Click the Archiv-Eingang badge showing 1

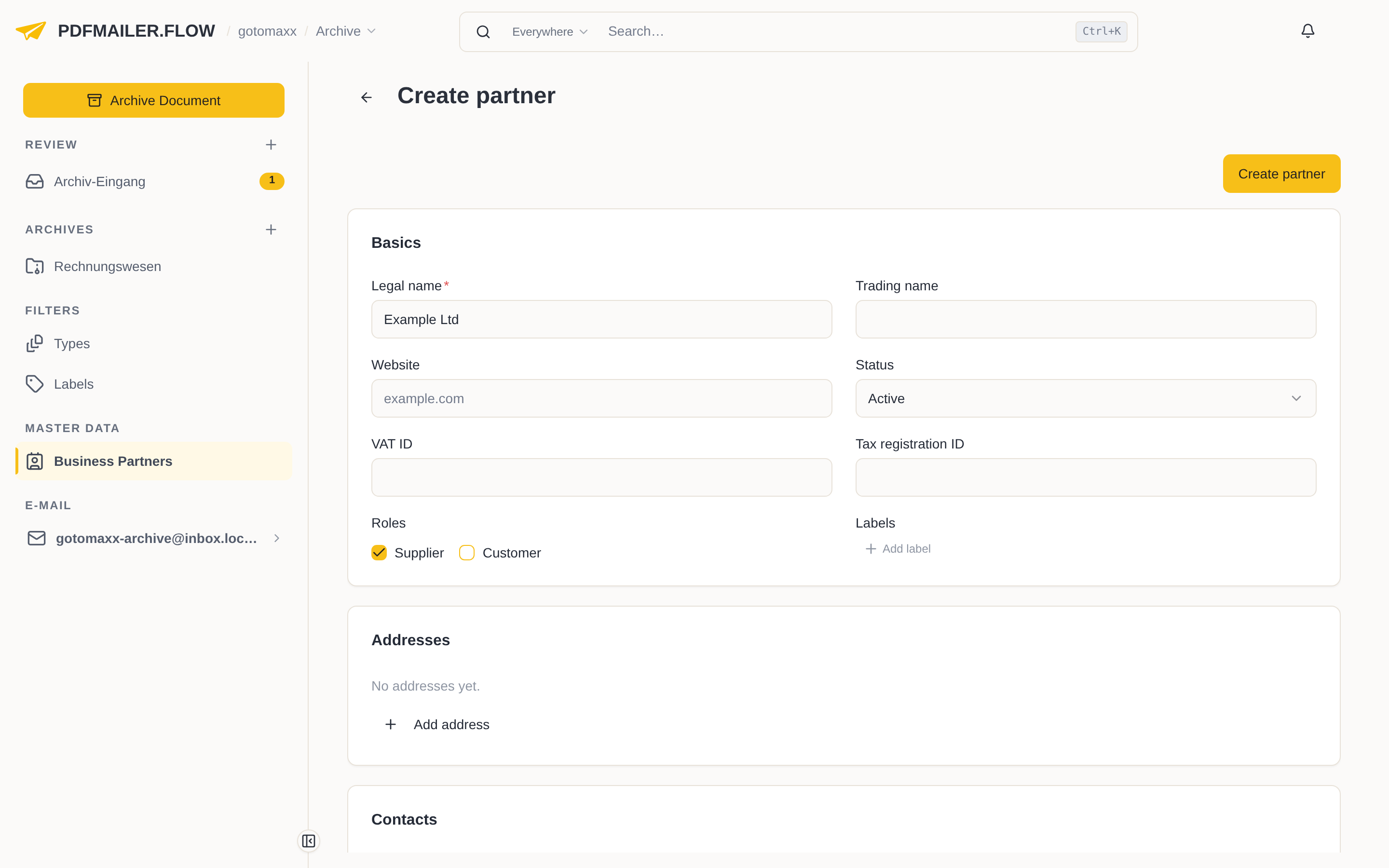272,181
